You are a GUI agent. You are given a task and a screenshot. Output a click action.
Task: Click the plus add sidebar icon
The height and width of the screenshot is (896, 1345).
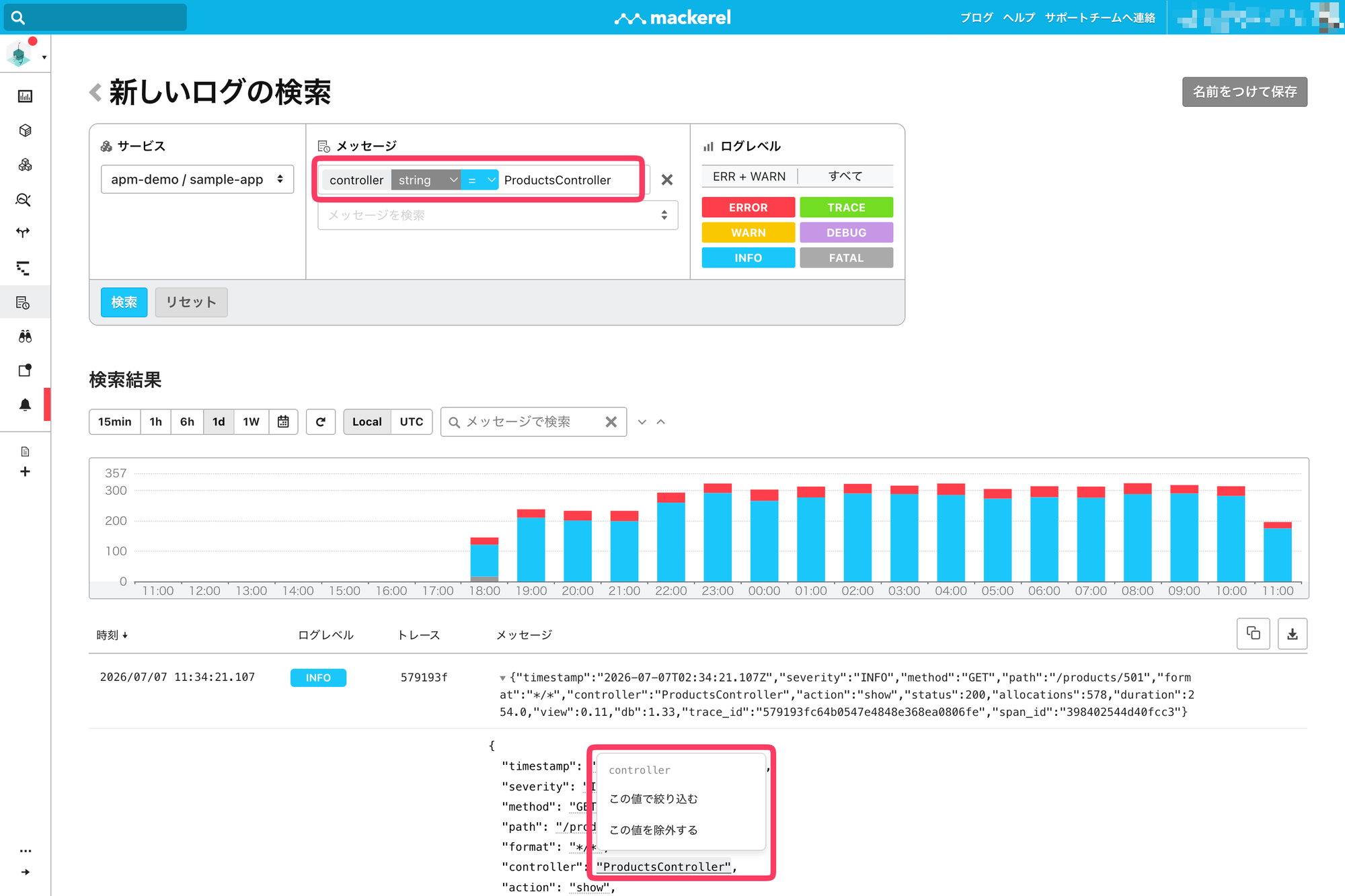(25, 472)
